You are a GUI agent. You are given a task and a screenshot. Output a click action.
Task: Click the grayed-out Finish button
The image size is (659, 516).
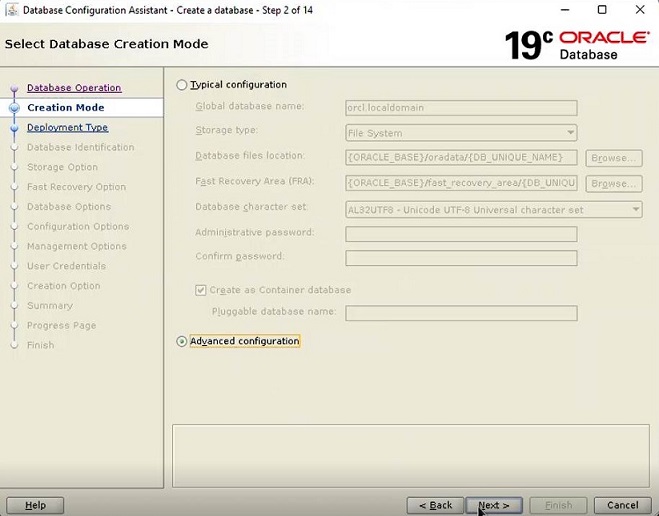pyautogui.click(x=558, y=505)
